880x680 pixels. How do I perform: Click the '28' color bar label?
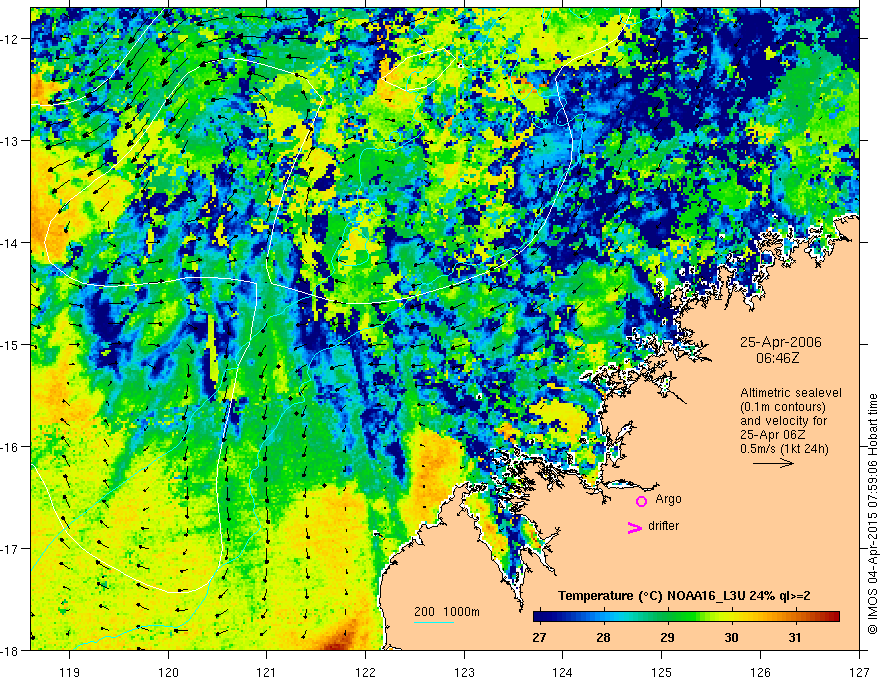603,638
